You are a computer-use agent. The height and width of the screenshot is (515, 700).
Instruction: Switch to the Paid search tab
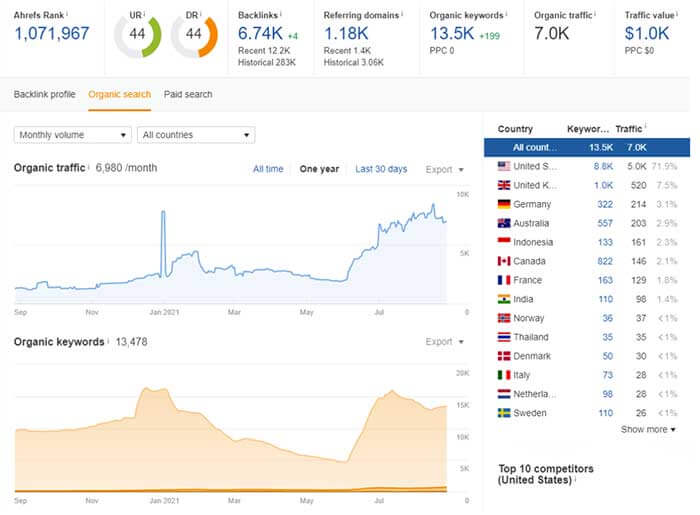click(188, 94)
